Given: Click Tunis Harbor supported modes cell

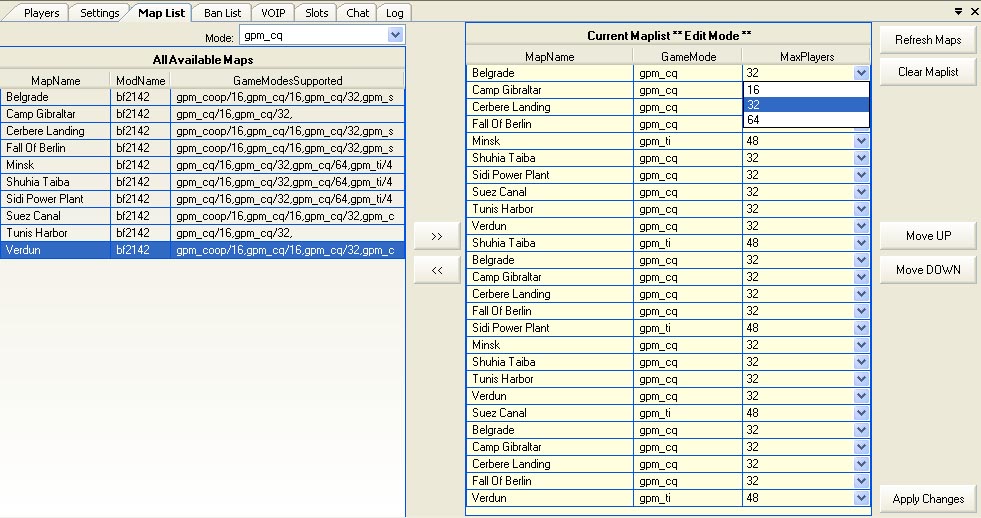Looking at the screenshot, I should coord(287,233).
